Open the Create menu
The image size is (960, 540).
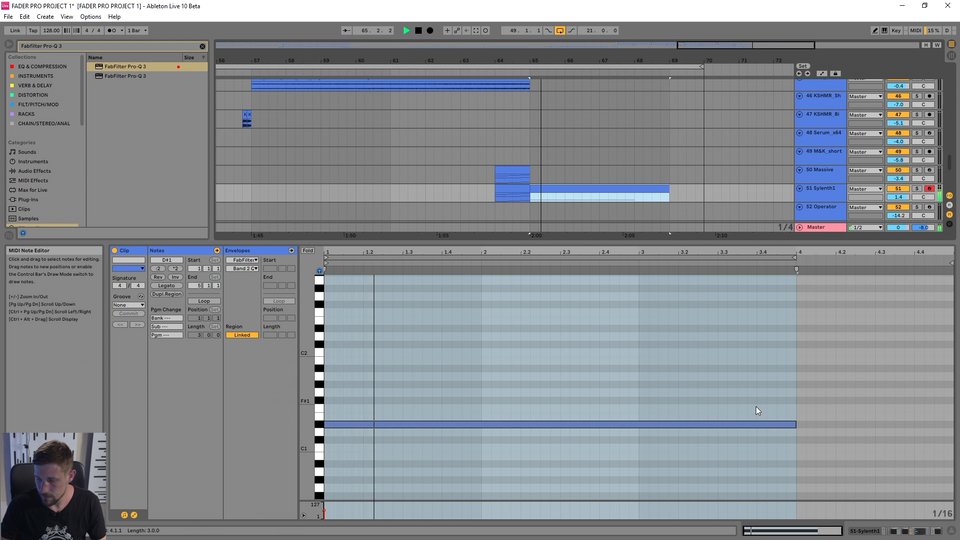(x=45, y=17)
